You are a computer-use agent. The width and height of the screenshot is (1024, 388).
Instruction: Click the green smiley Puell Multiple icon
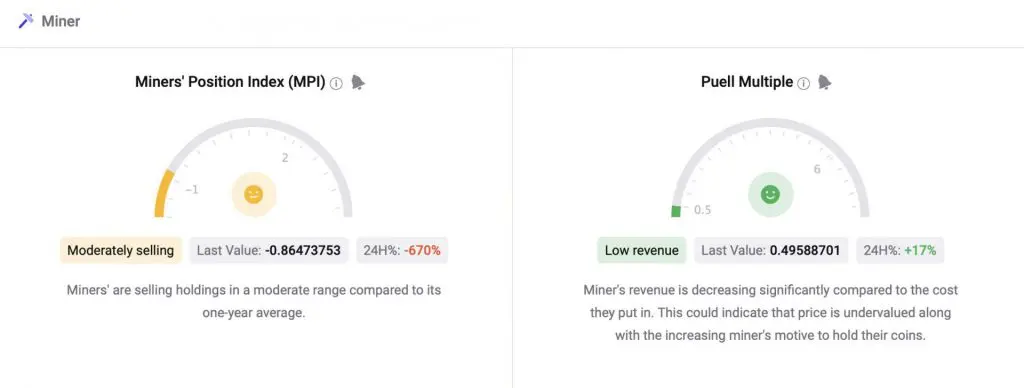click(771, 194)
